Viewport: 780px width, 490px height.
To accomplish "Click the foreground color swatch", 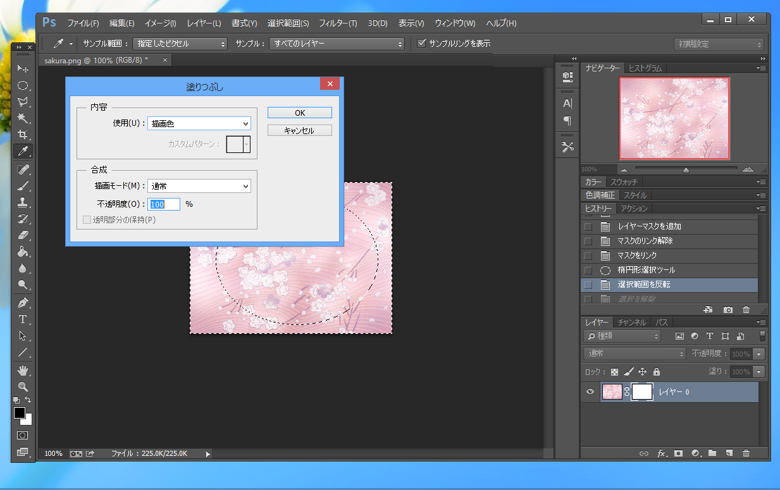I will [19, 413].
